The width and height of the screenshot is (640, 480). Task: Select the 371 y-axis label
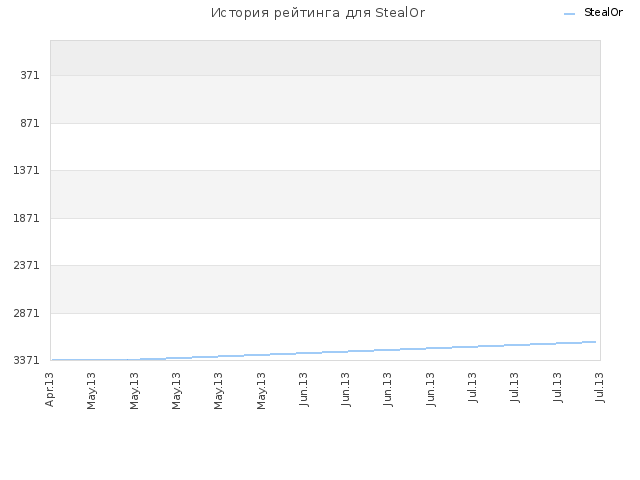tap(30, 75)
